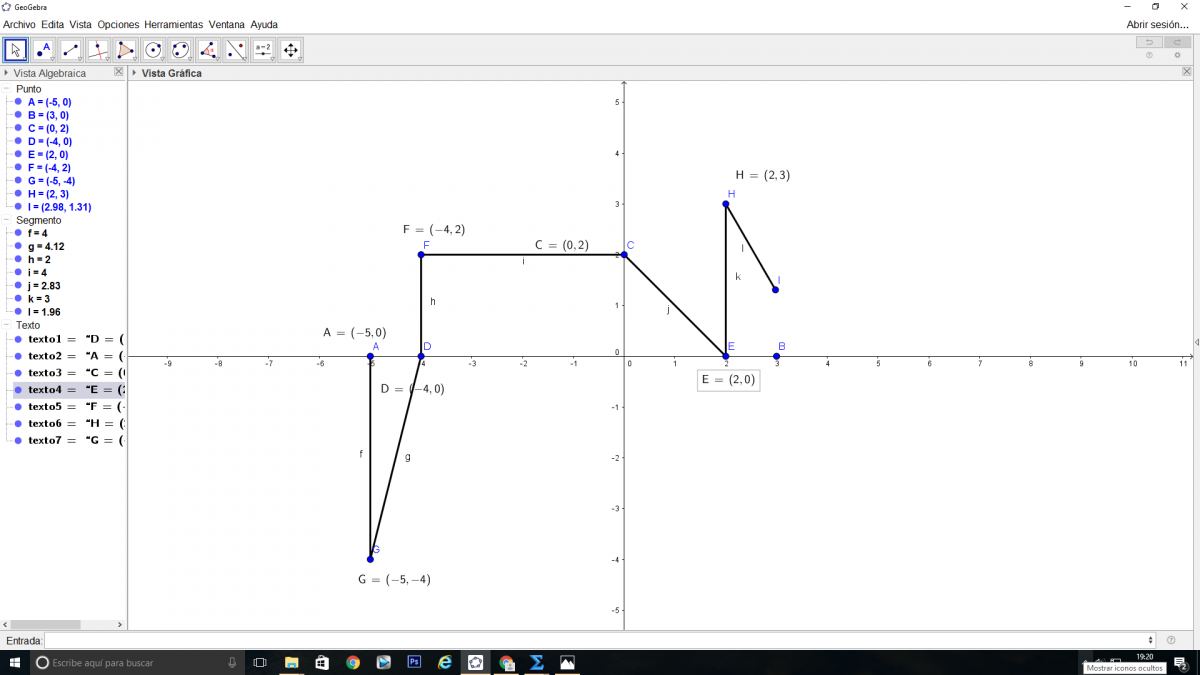This screenshot has height=675, width=1200.
Task: Toggle visibility of point A = (-5, 0)
Action: click(18, 102)
